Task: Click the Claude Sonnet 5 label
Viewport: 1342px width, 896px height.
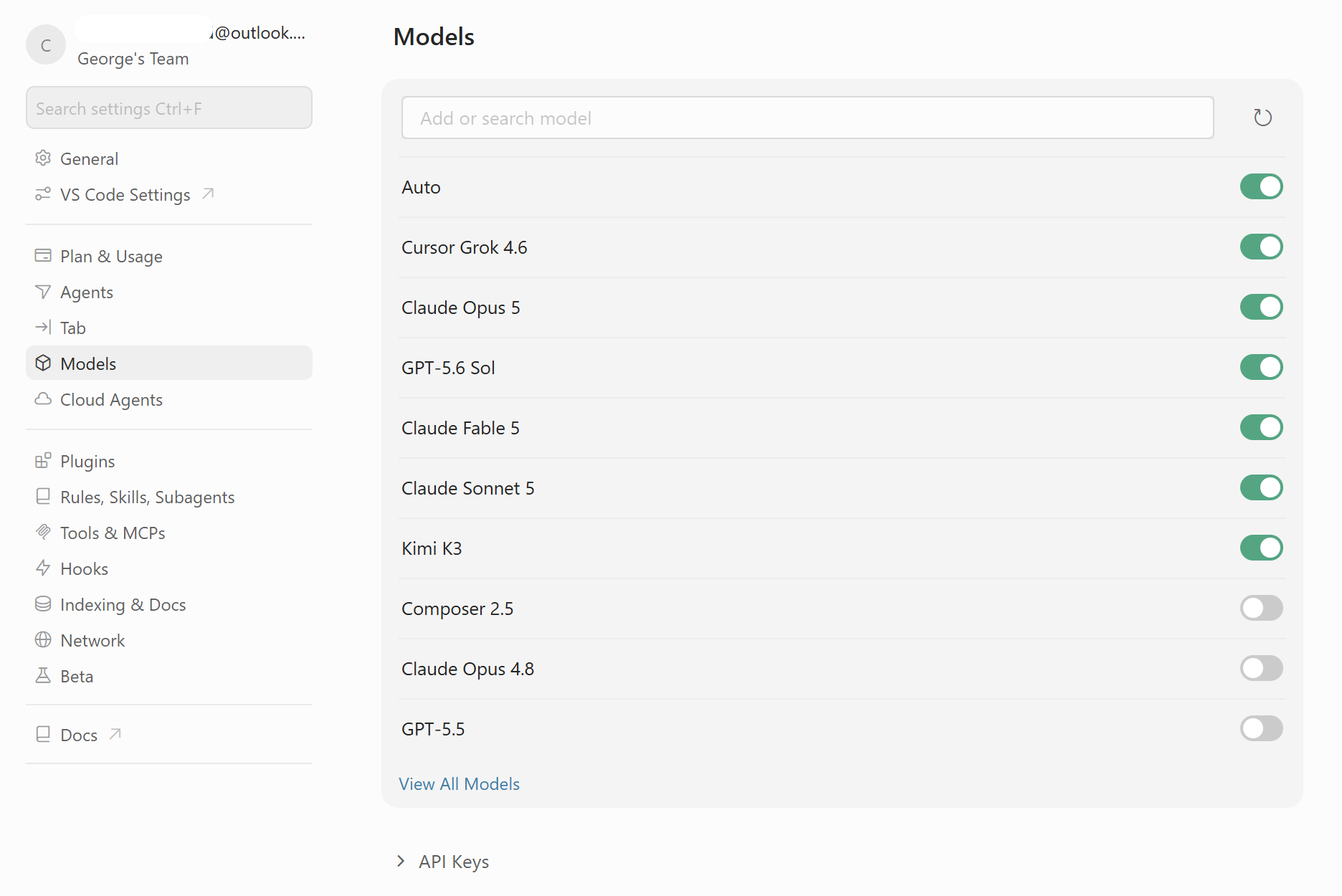Action: coord(467,488)
